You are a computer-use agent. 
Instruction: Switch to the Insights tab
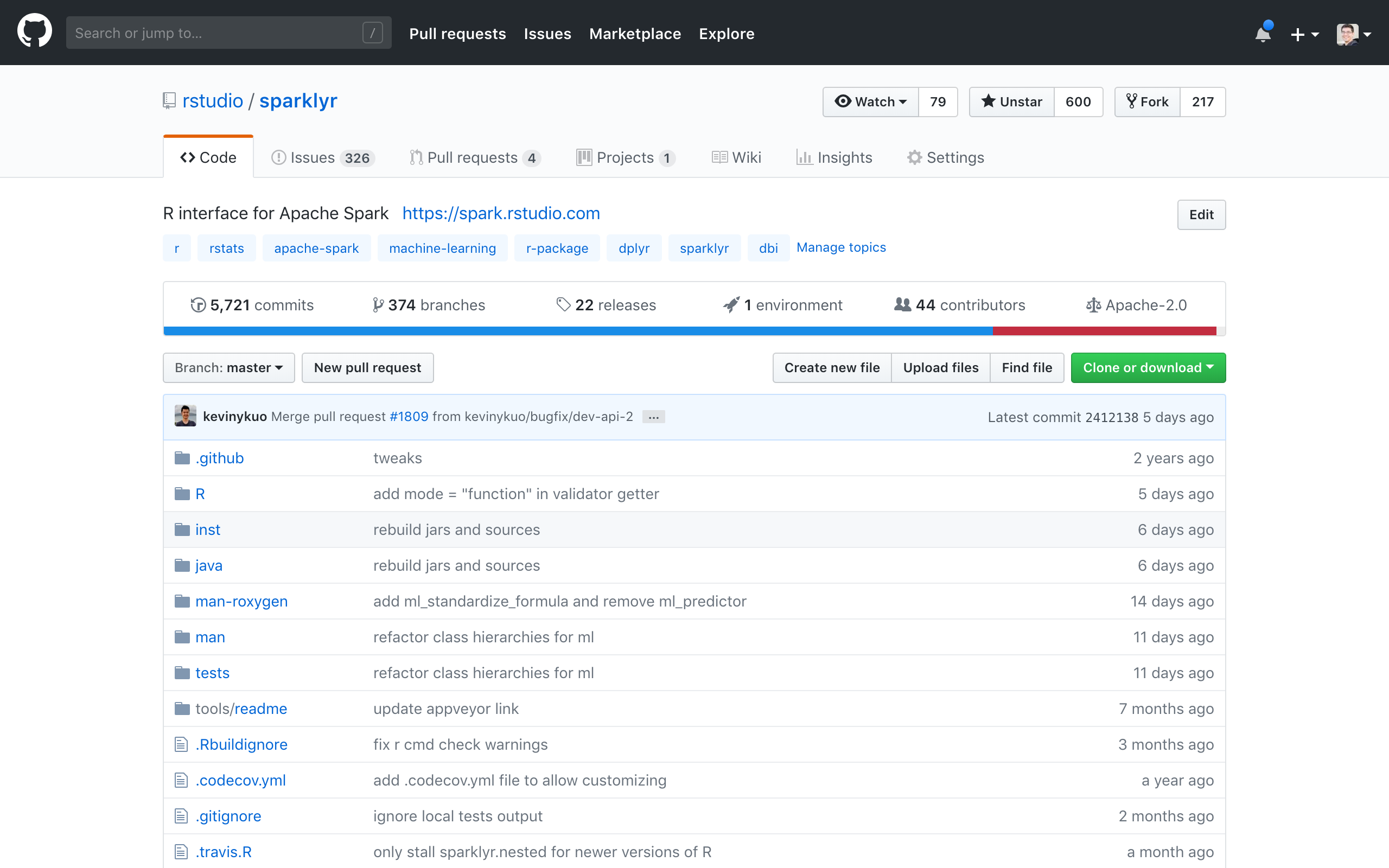(x=834, y=157)
